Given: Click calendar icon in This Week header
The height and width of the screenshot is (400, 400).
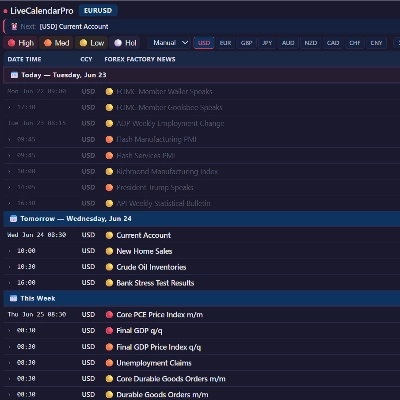Looking at the screenshot, I should click(x=13, y=298).
